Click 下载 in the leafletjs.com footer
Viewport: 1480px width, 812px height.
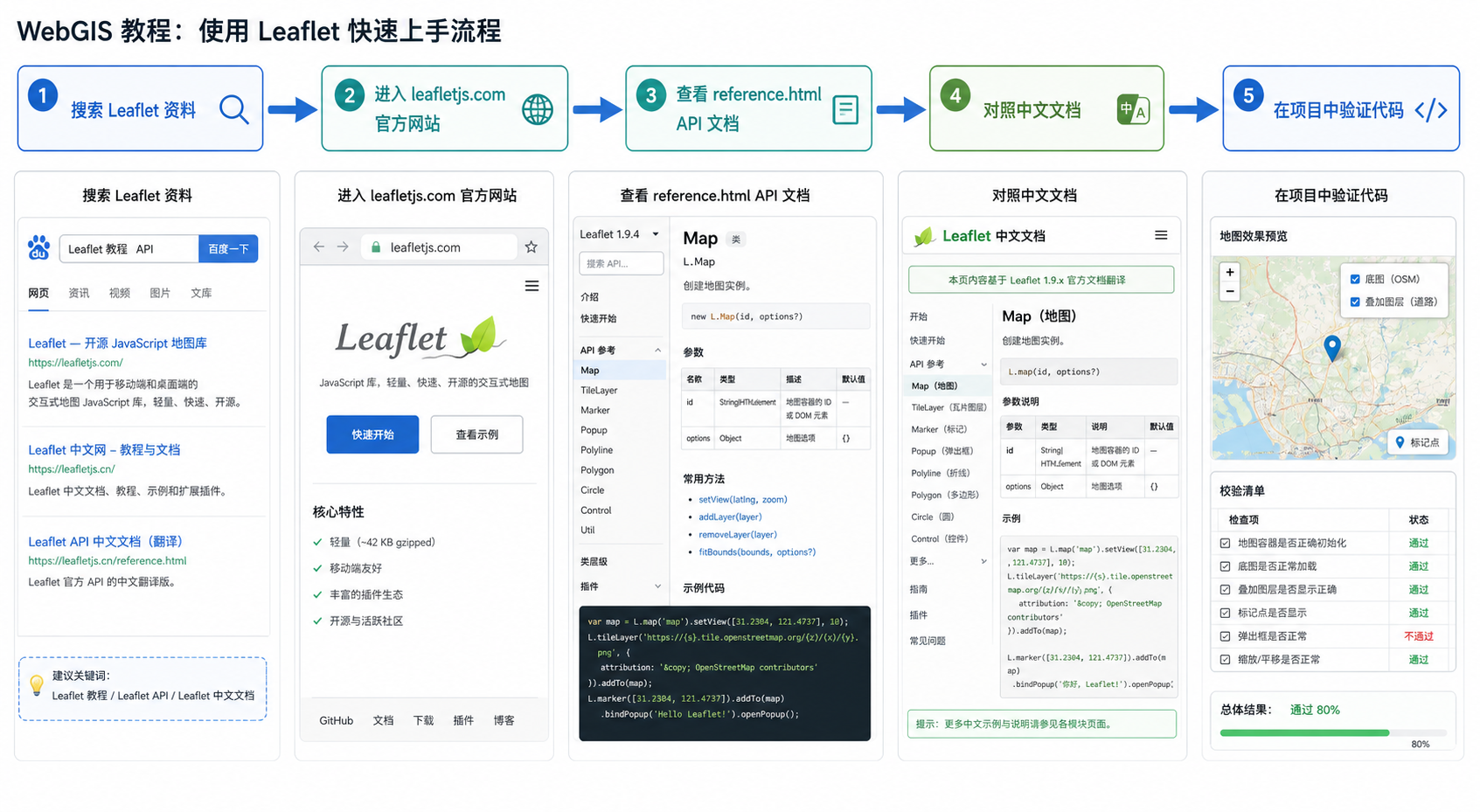(x=423, y=720)
